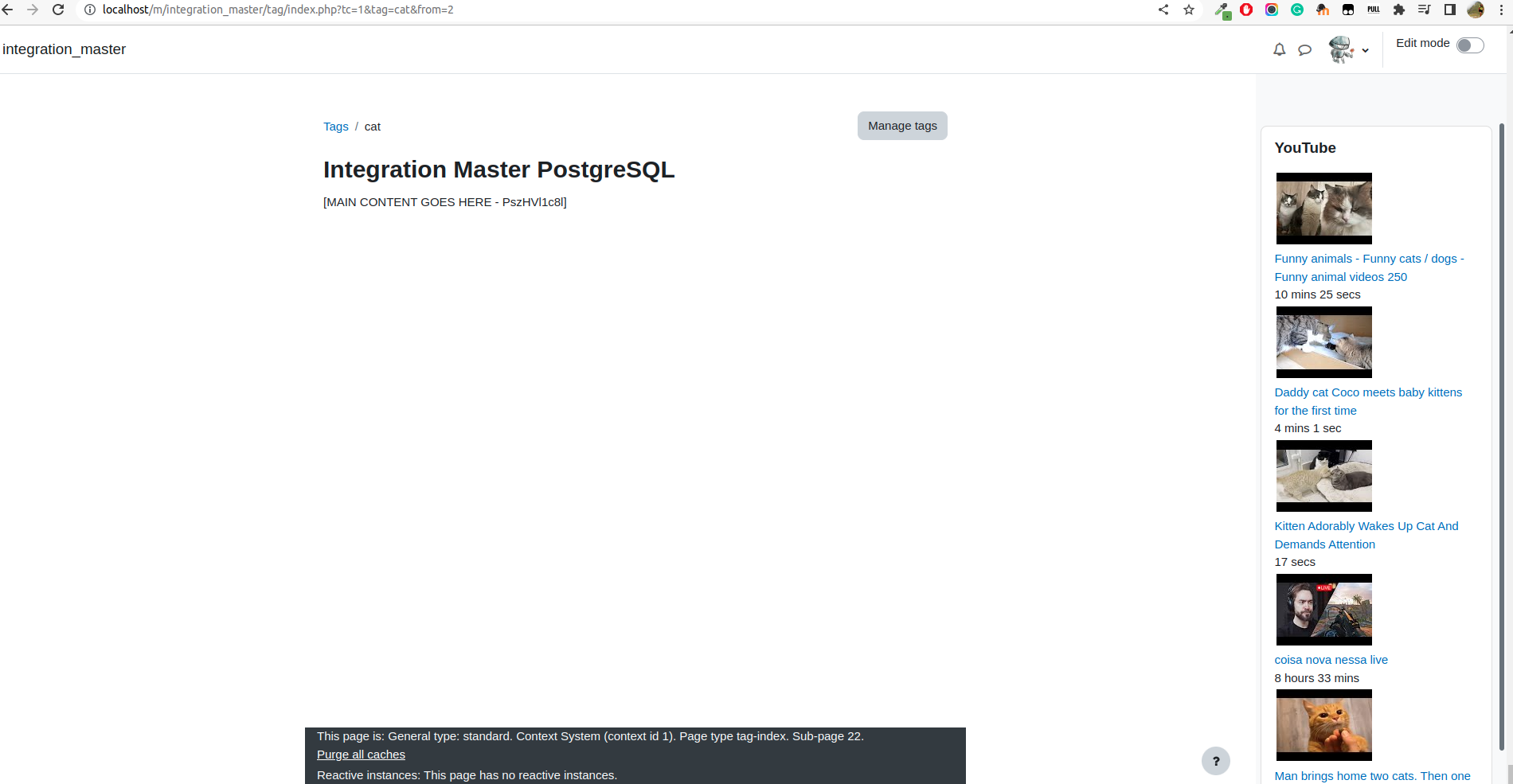Toggle Edit mode switch on

(x=1470, y=45)
